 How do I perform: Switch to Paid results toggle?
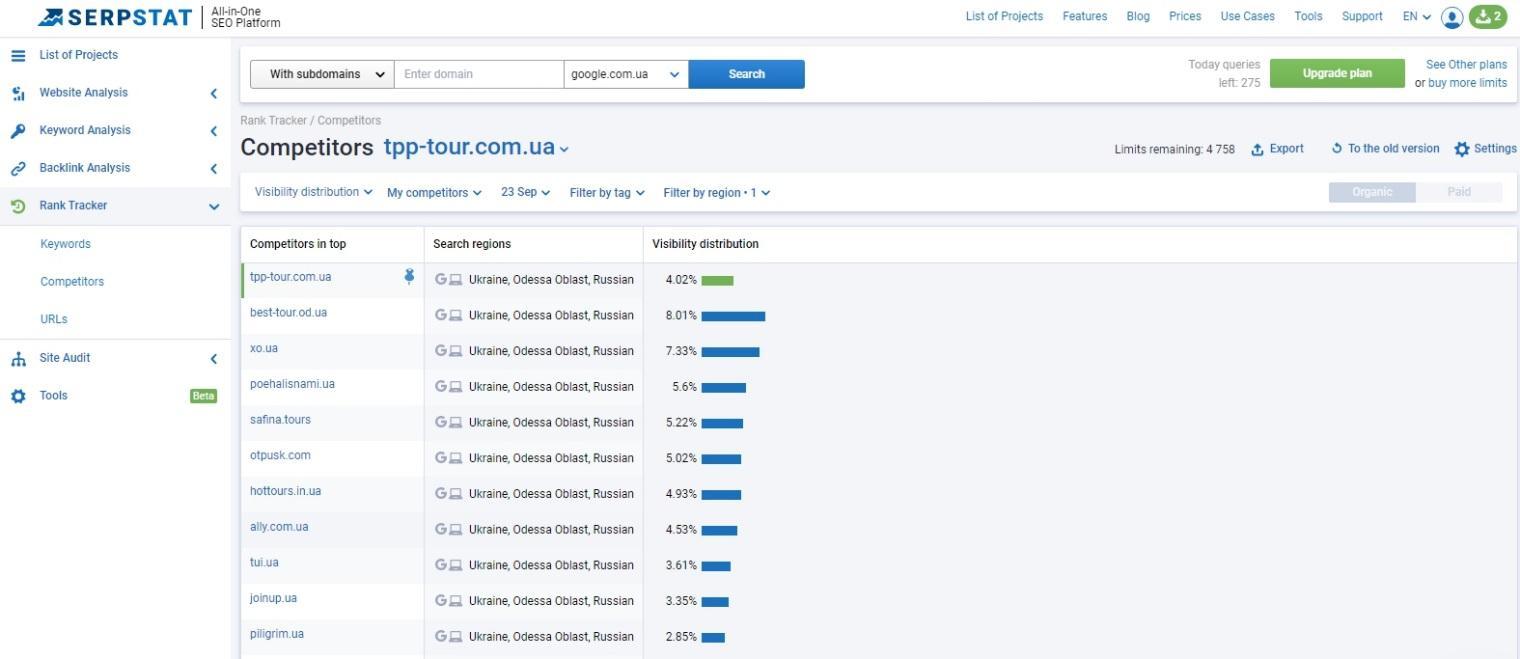(x=1459, y=192)
